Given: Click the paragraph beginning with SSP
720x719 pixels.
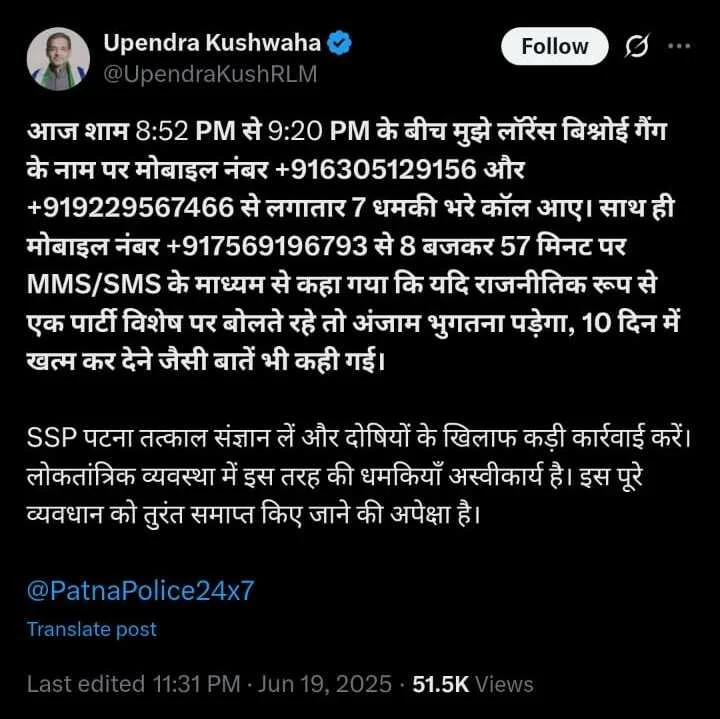Looking at the screenshot, I should (x=359, y=477).
